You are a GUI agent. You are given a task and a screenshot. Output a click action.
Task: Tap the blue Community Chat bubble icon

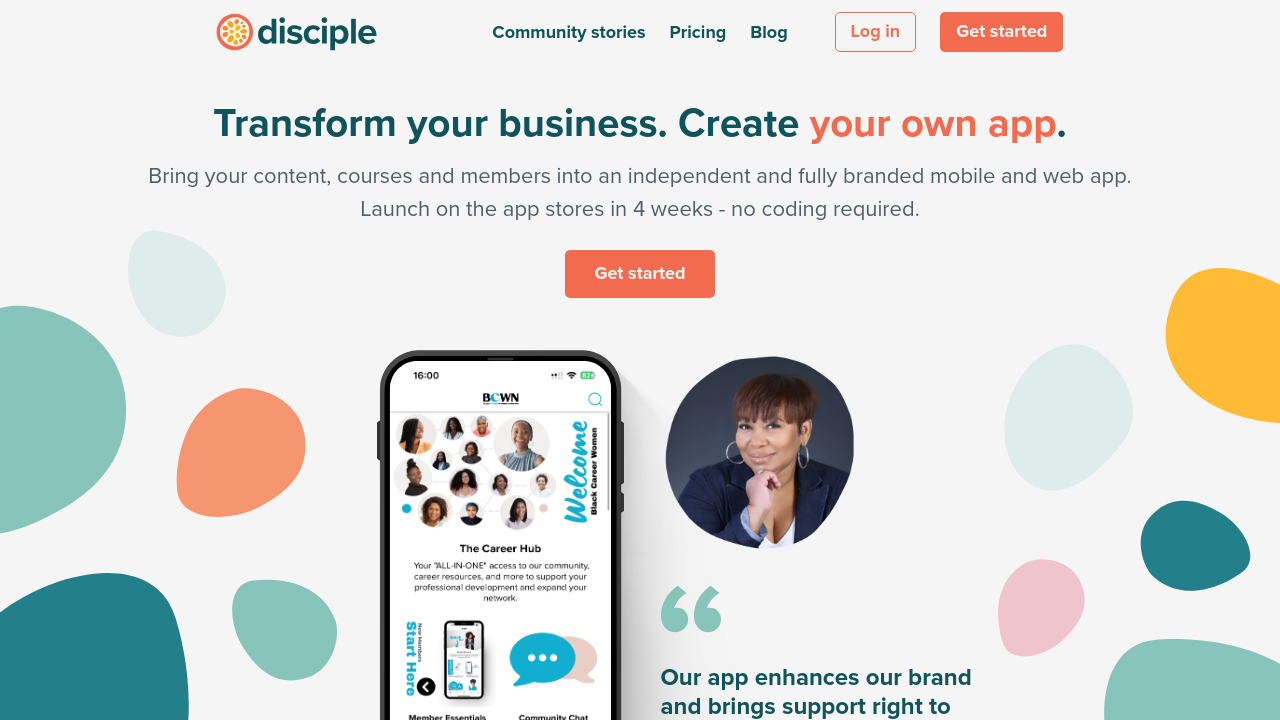pos(542,659)
